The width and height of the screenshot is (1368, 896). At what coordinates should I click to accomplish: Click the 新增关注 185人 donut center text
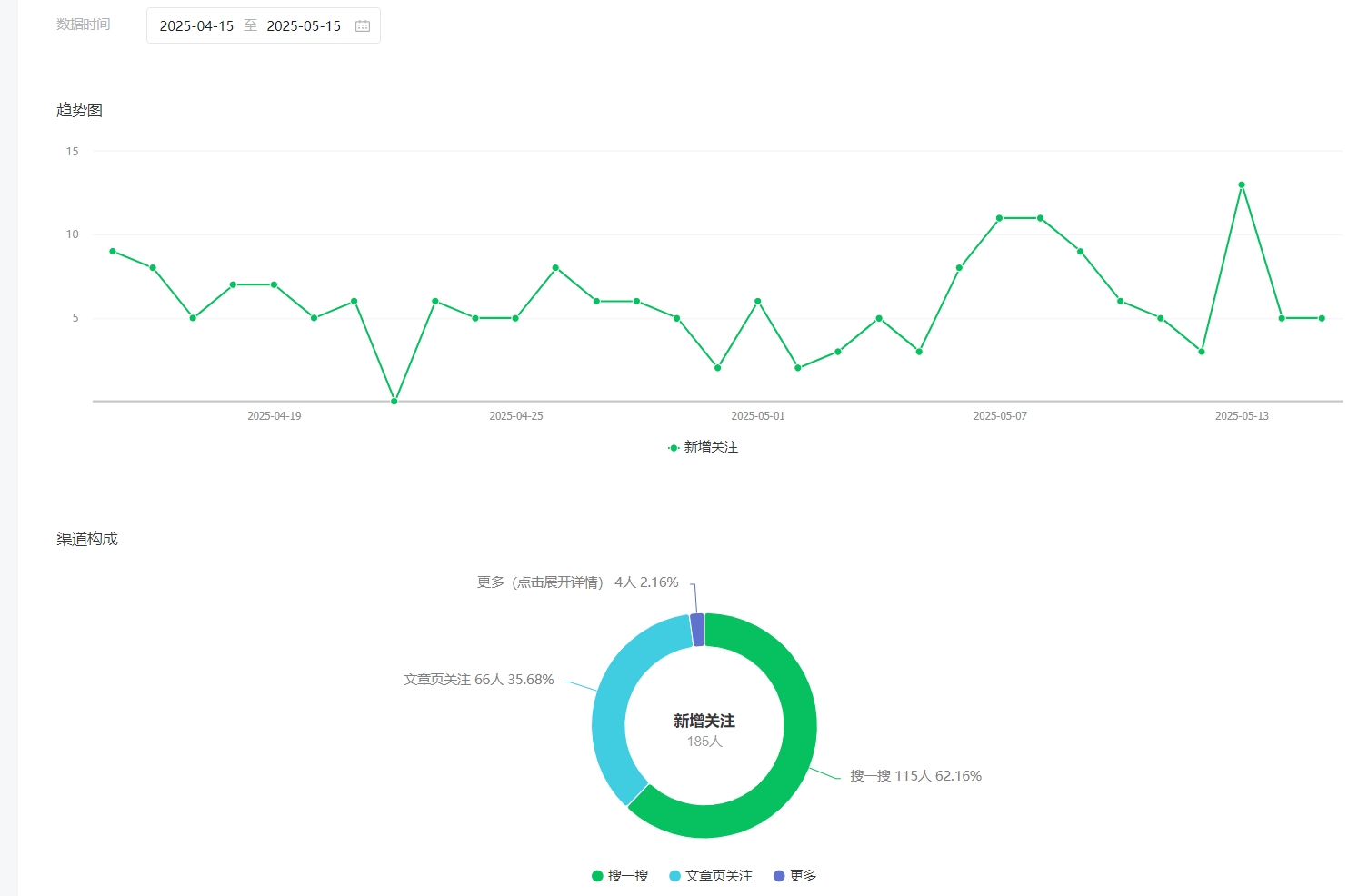pos(704,730)
